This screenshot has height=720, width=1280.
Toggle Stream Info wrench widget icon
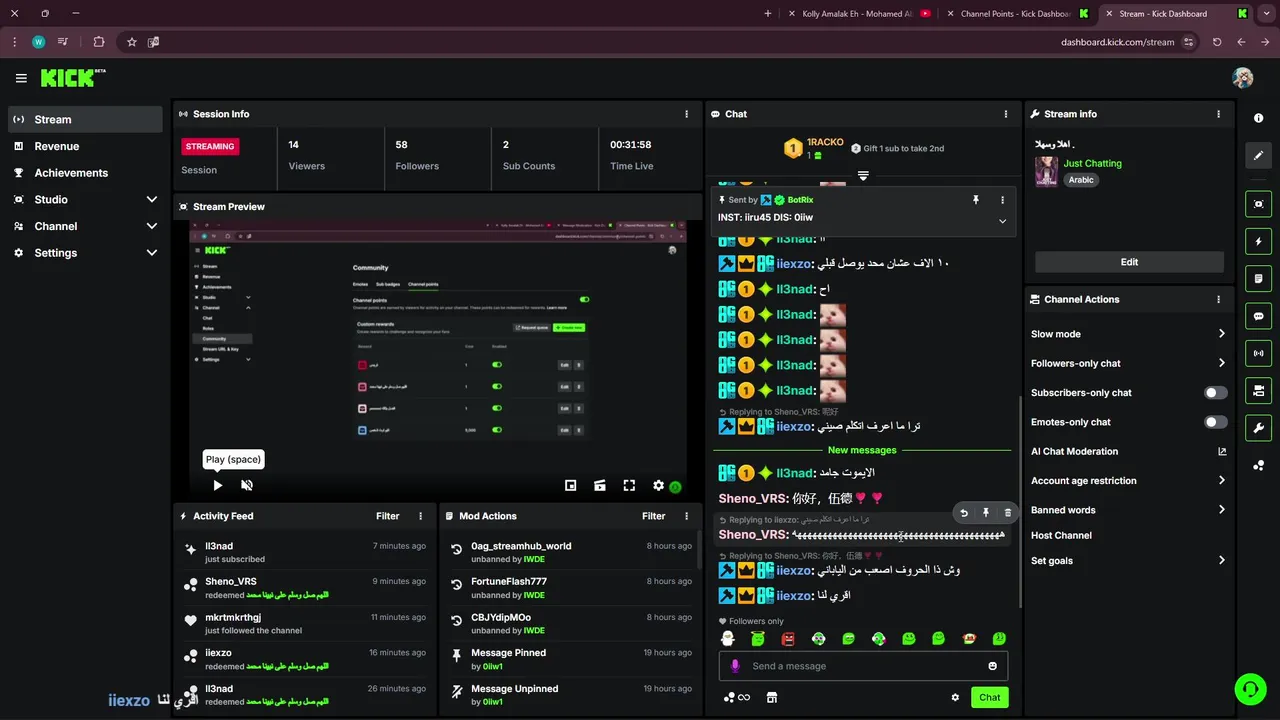[x=1258, y=428]
